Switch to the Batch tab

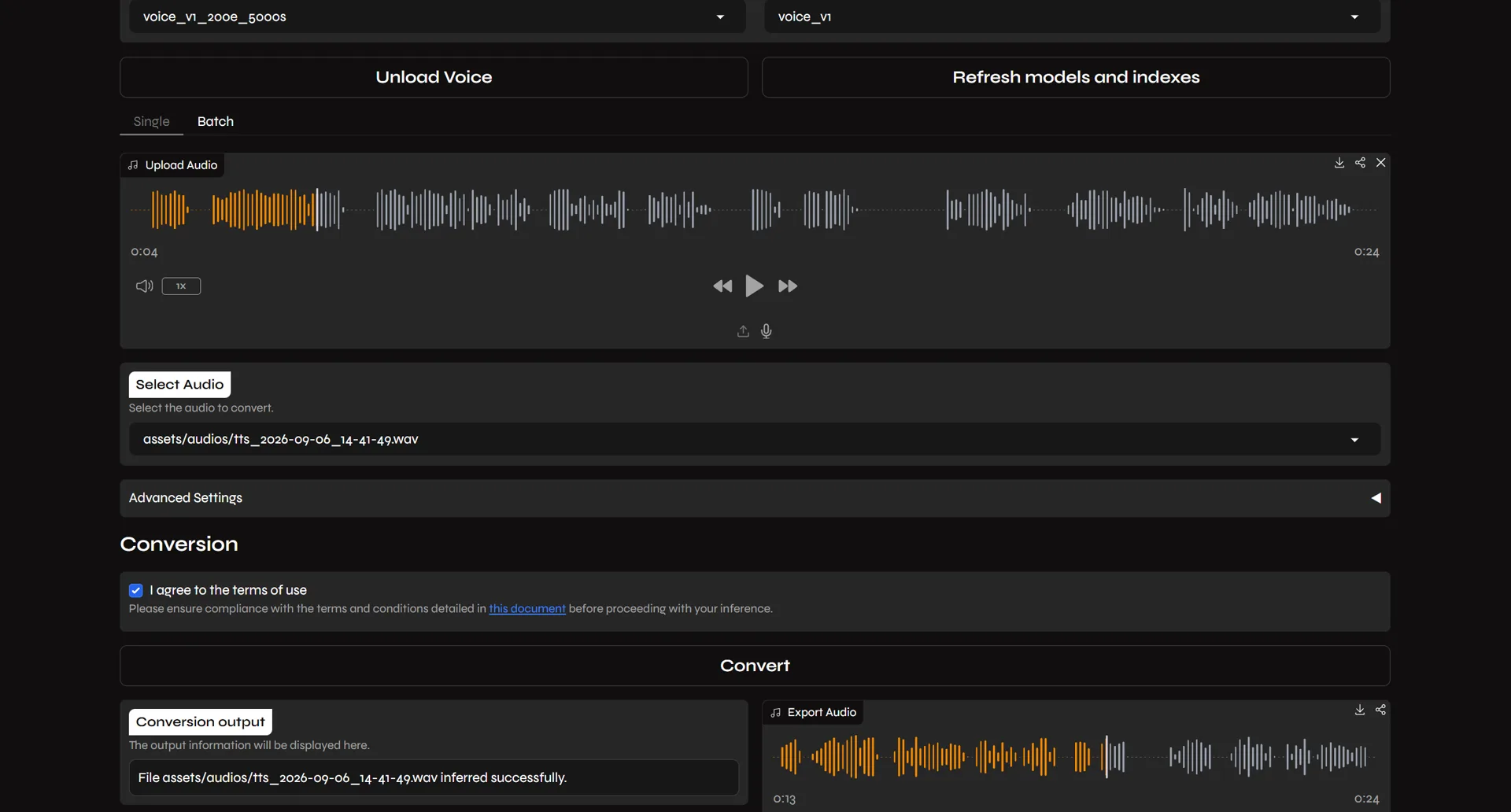216,121
